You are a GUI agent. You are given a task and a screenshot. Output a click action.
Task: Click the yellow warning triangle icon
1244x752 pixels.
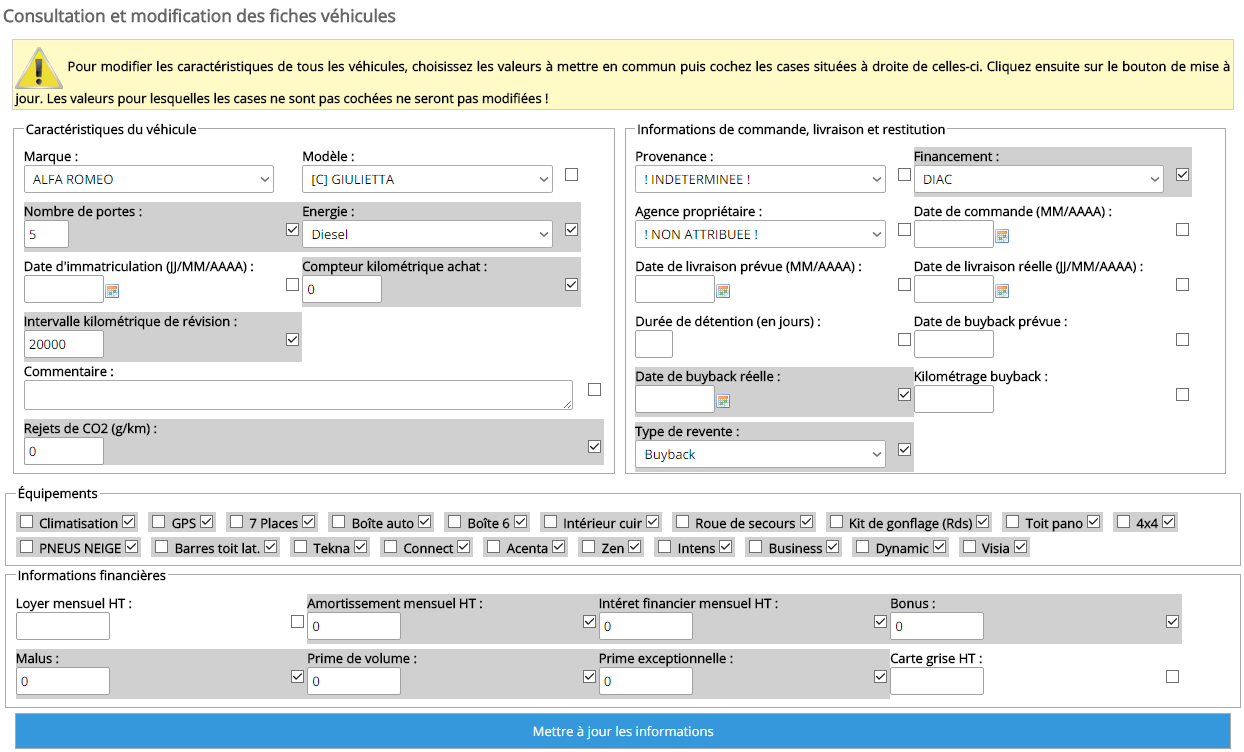coord(38,69)
